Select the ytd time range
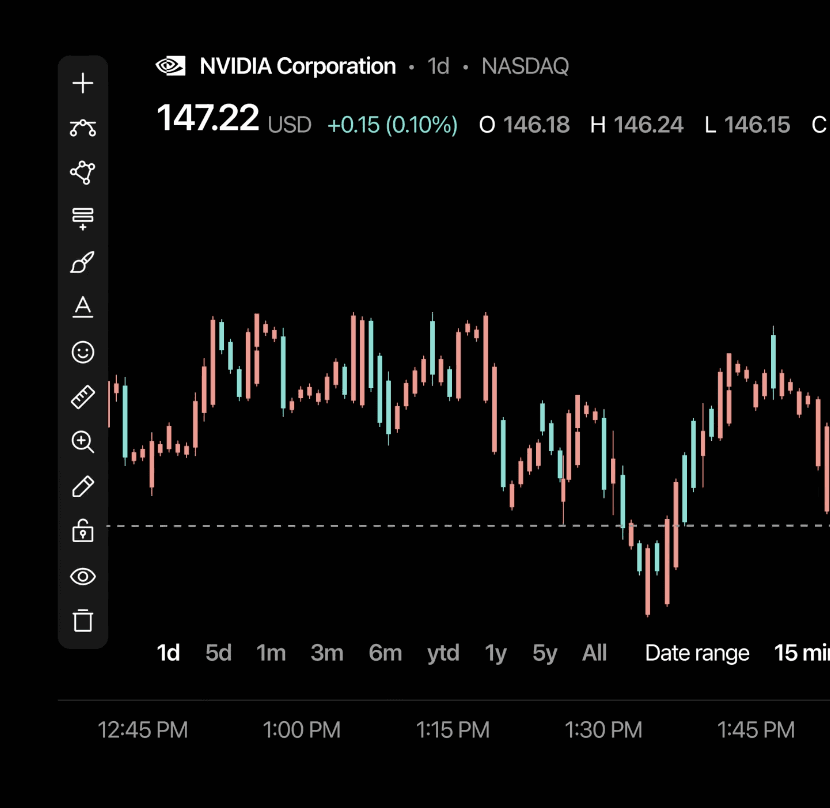 [443, 653]
